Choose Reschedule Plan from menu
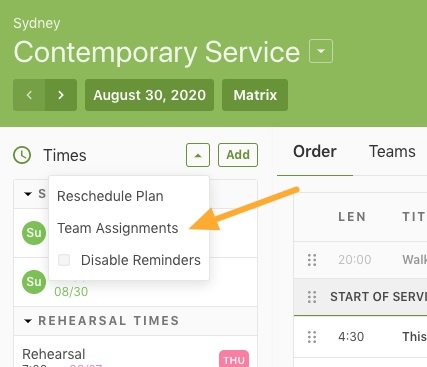Screen dimensions: 427x367 (110, 196)
